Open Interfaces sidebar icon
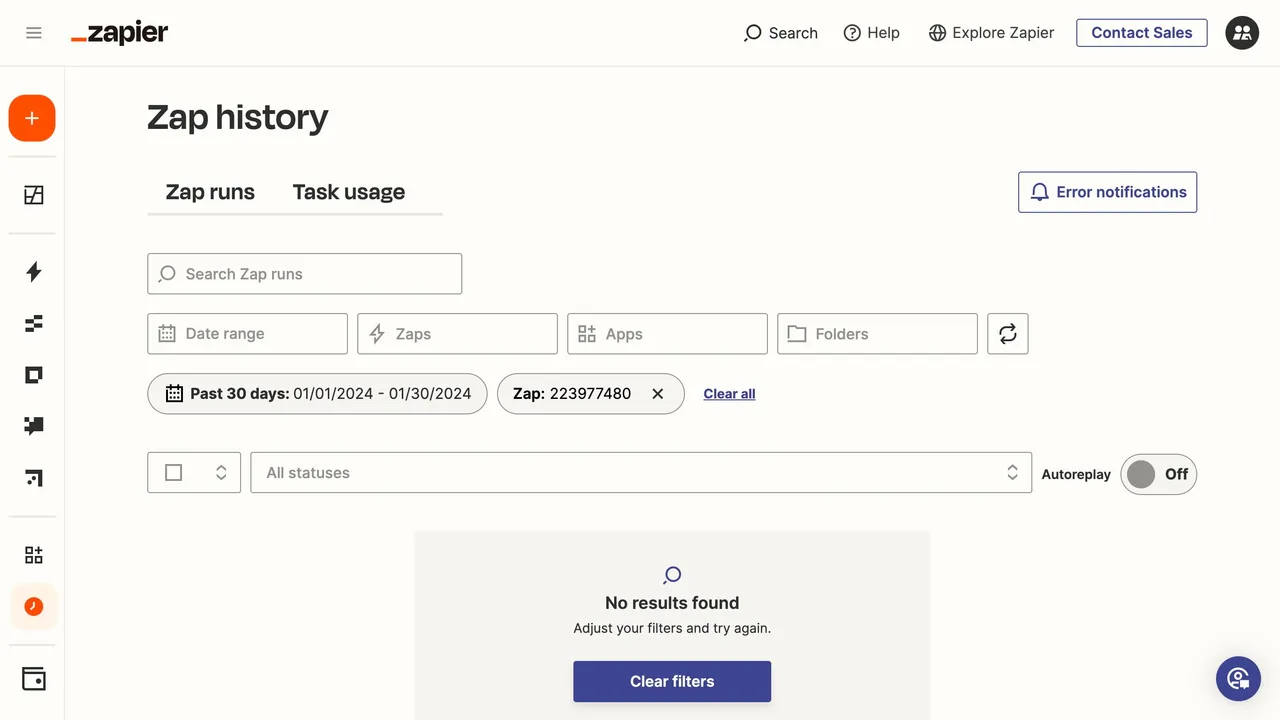The height and width of the screenshot is (720, 1280). coord(34,375)
